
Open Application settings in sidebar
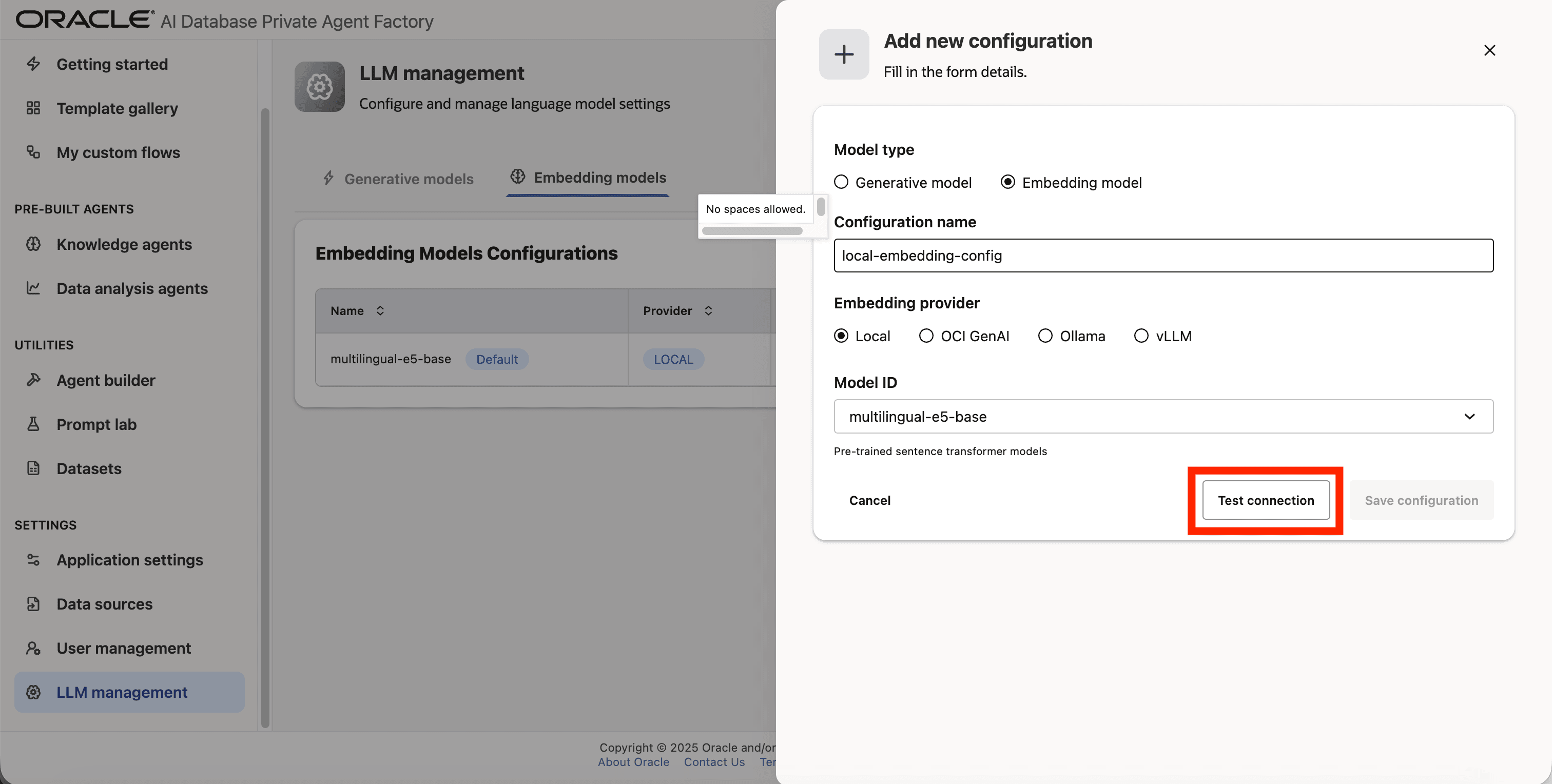(129, 560)
